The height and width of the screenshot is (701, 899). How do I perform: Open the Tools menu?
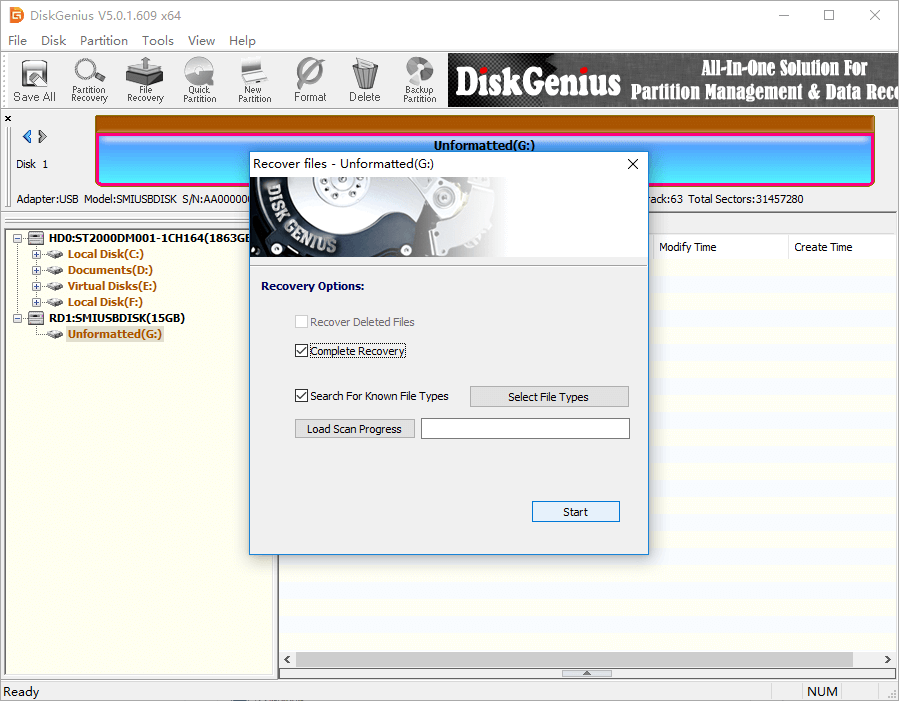[x=158, y=41]
